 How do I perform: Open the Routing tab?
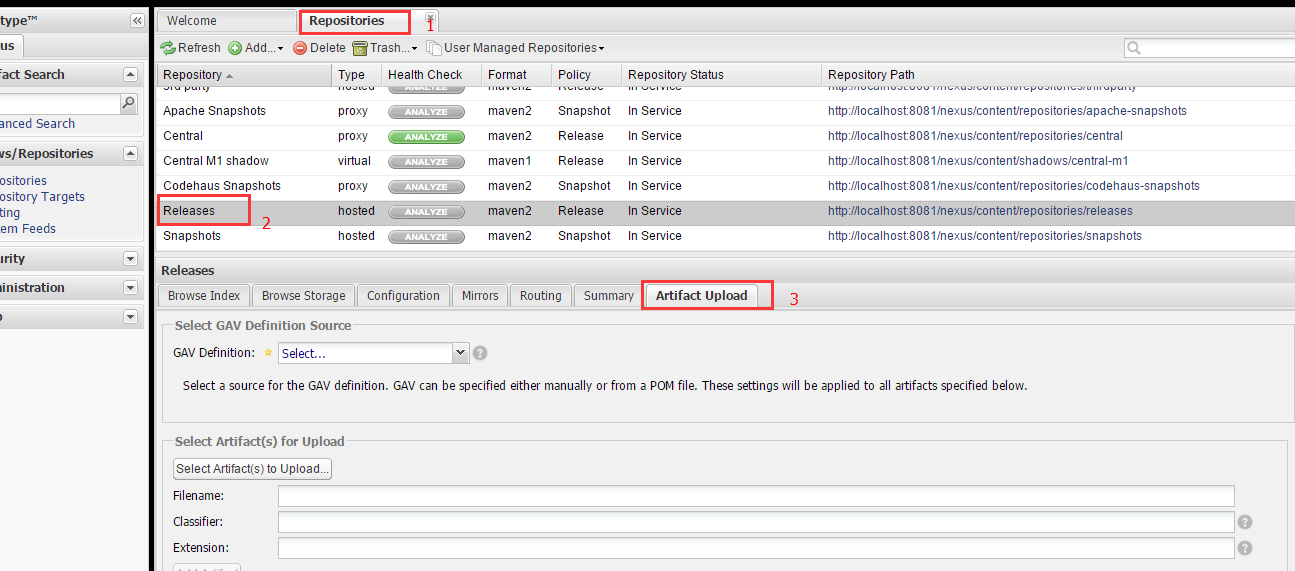541,296
